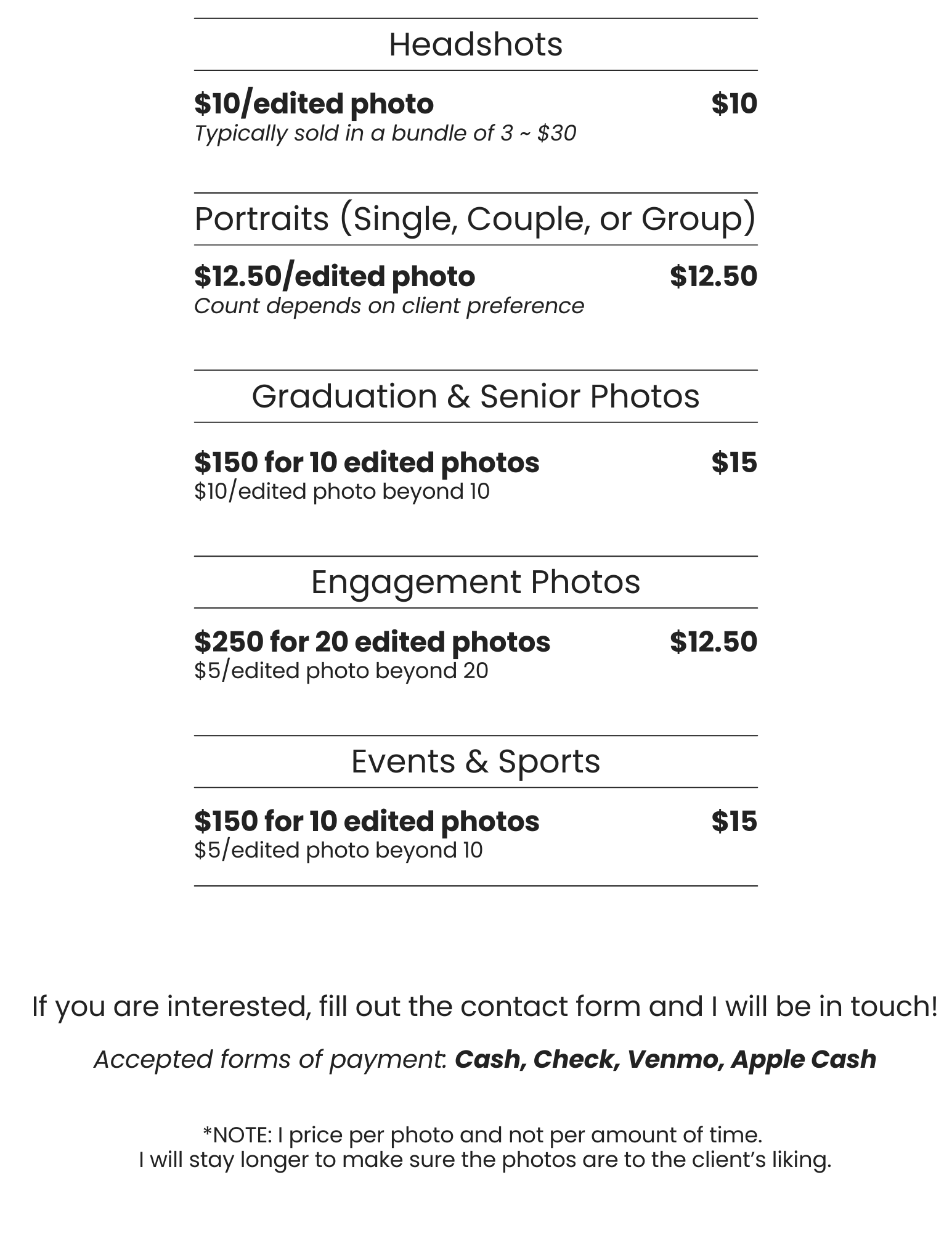Click "$250 for 20 edited photos" text
952x1233 pixels.
tap(372, 642)
